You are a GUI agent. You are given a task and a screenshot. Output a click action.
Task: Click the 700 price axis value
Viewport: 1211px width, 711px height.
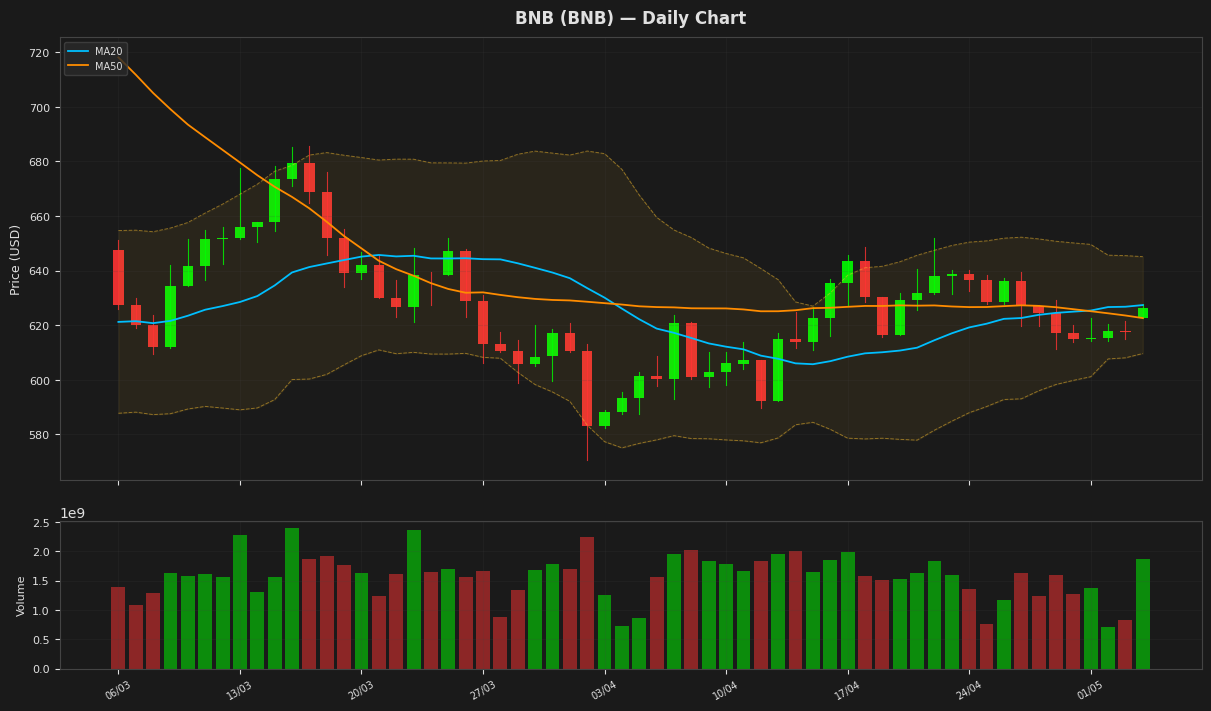pyautogui.click(x=40, y=108)
